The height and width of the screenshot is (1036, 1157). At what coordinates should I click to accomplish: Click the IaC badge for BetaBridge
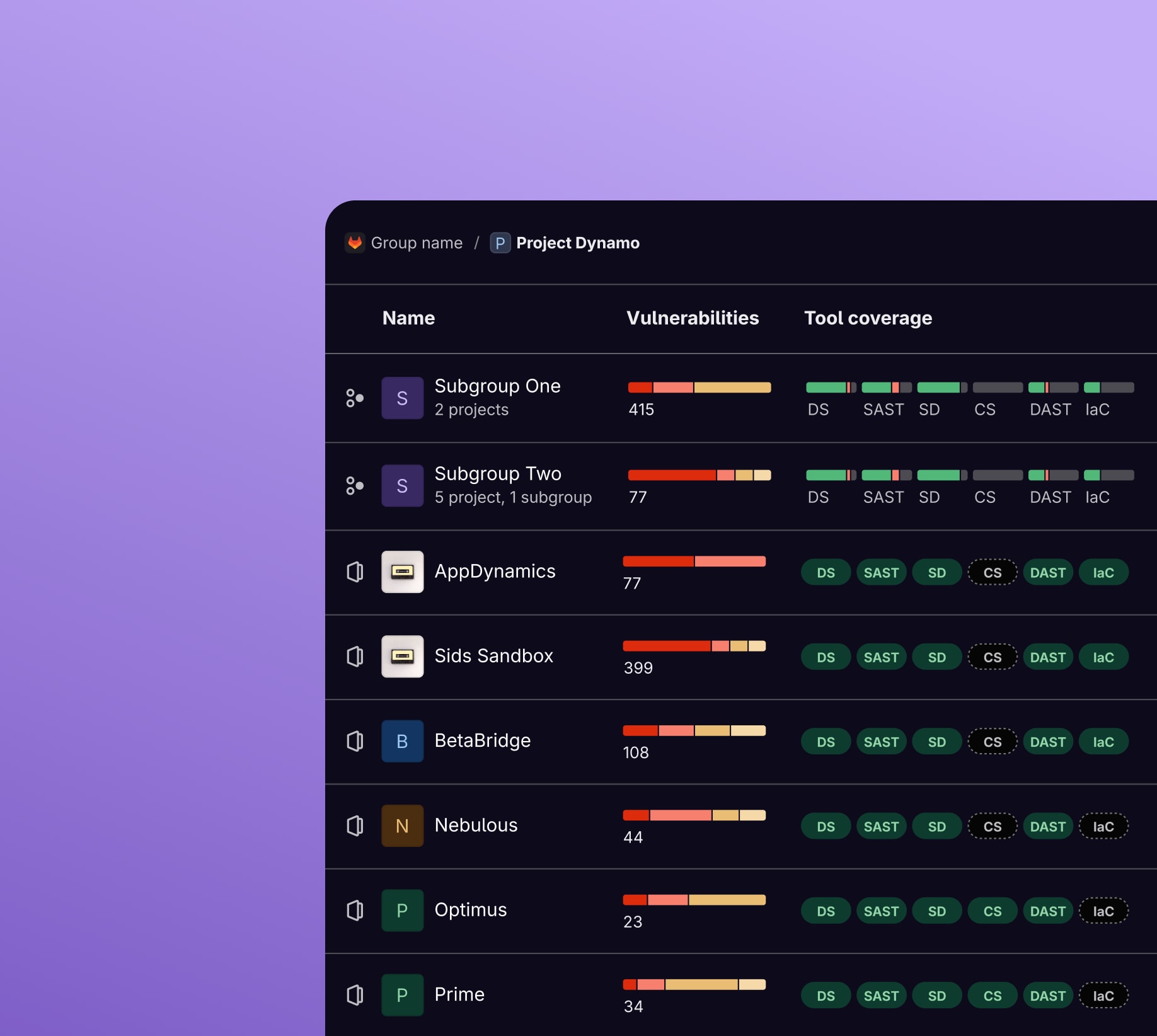[x=1103, y=742]
